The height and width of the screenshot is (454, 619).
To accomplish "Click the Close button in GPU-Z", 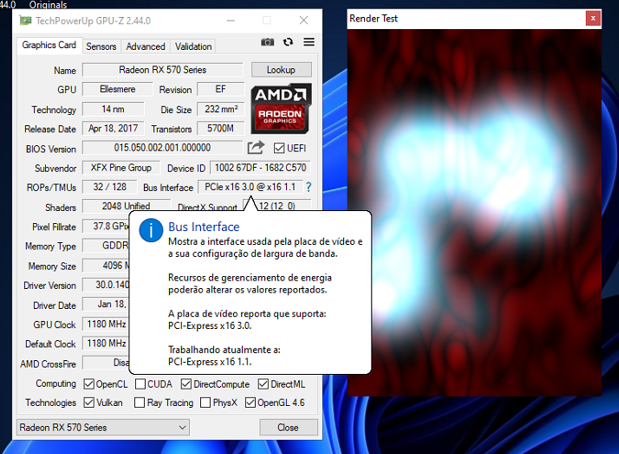I will tap(288, 428).
